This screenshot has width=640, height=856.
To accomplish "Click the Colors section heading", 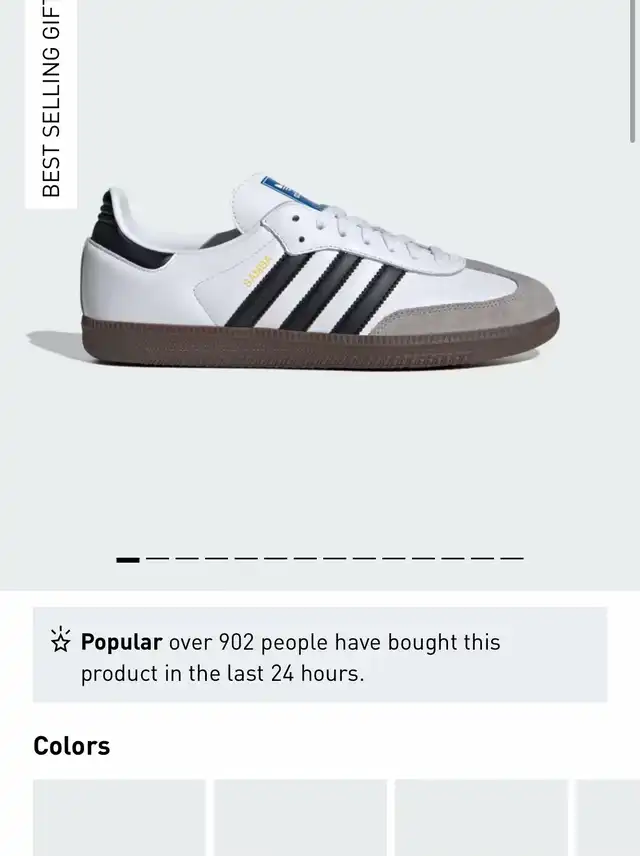I will [72, 746].
